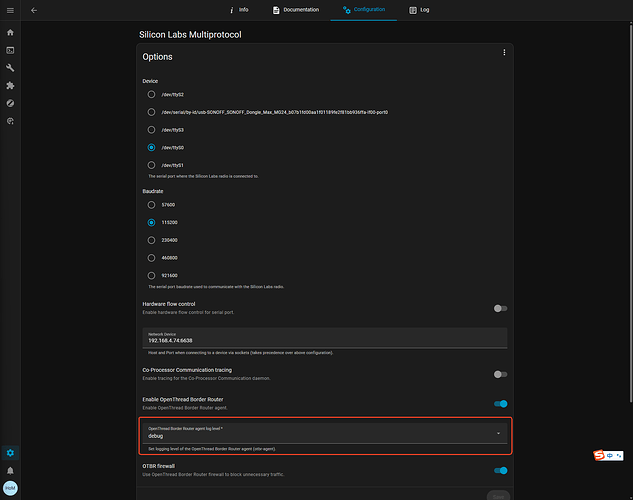Image resolution: width=633 pixels, height=500 pixels.
Task: Enable Hardware flow control toggle
Action: coord(500,308)
